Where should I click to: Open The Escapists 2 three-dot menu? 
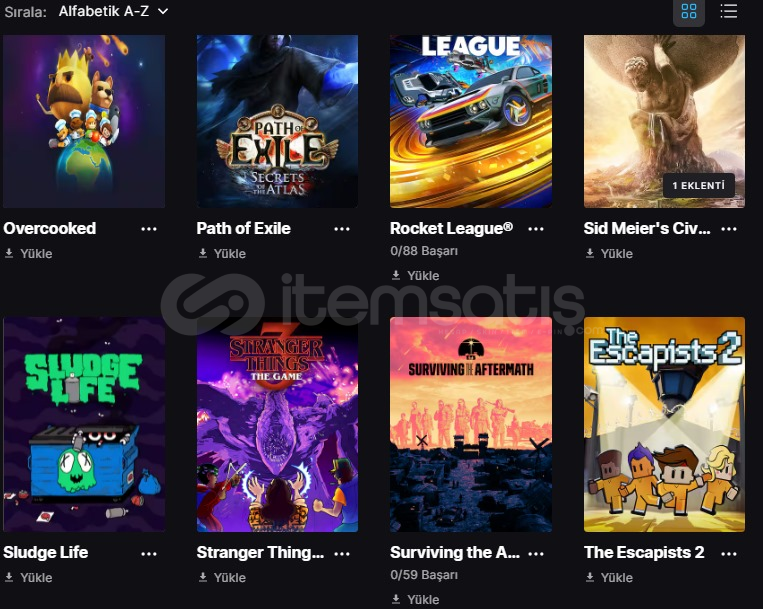tap(729, 554)
